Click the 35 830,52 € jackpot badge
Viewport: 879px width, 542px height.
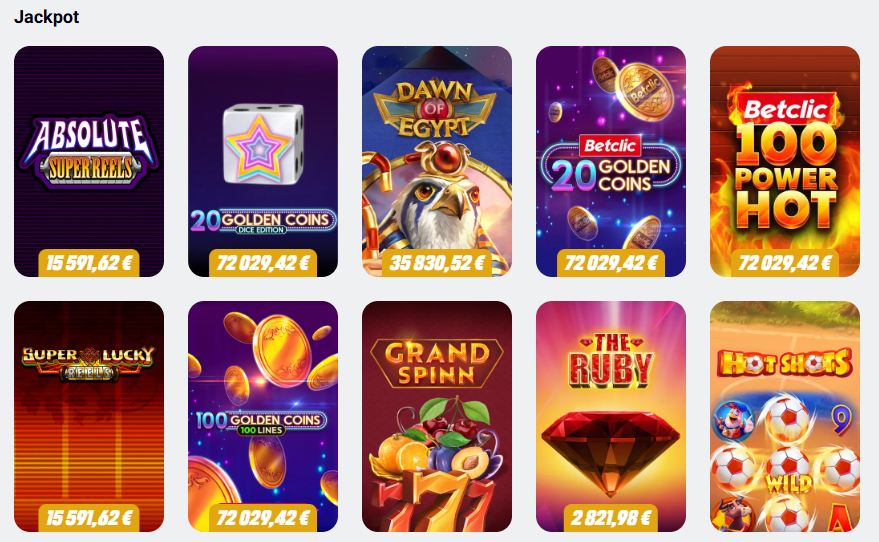(437, 263)
